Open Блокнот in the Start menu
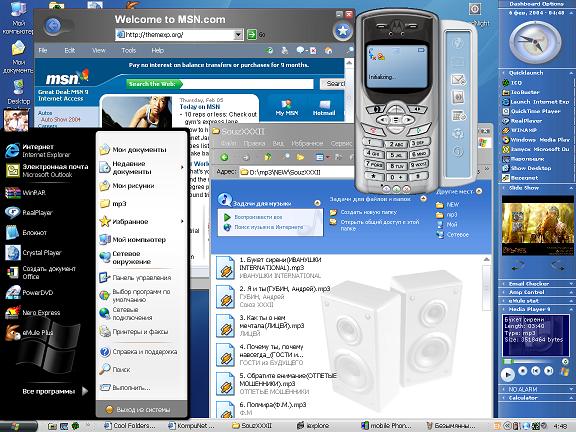The height and width of the screenshot is (432, 576). point(26,233)
